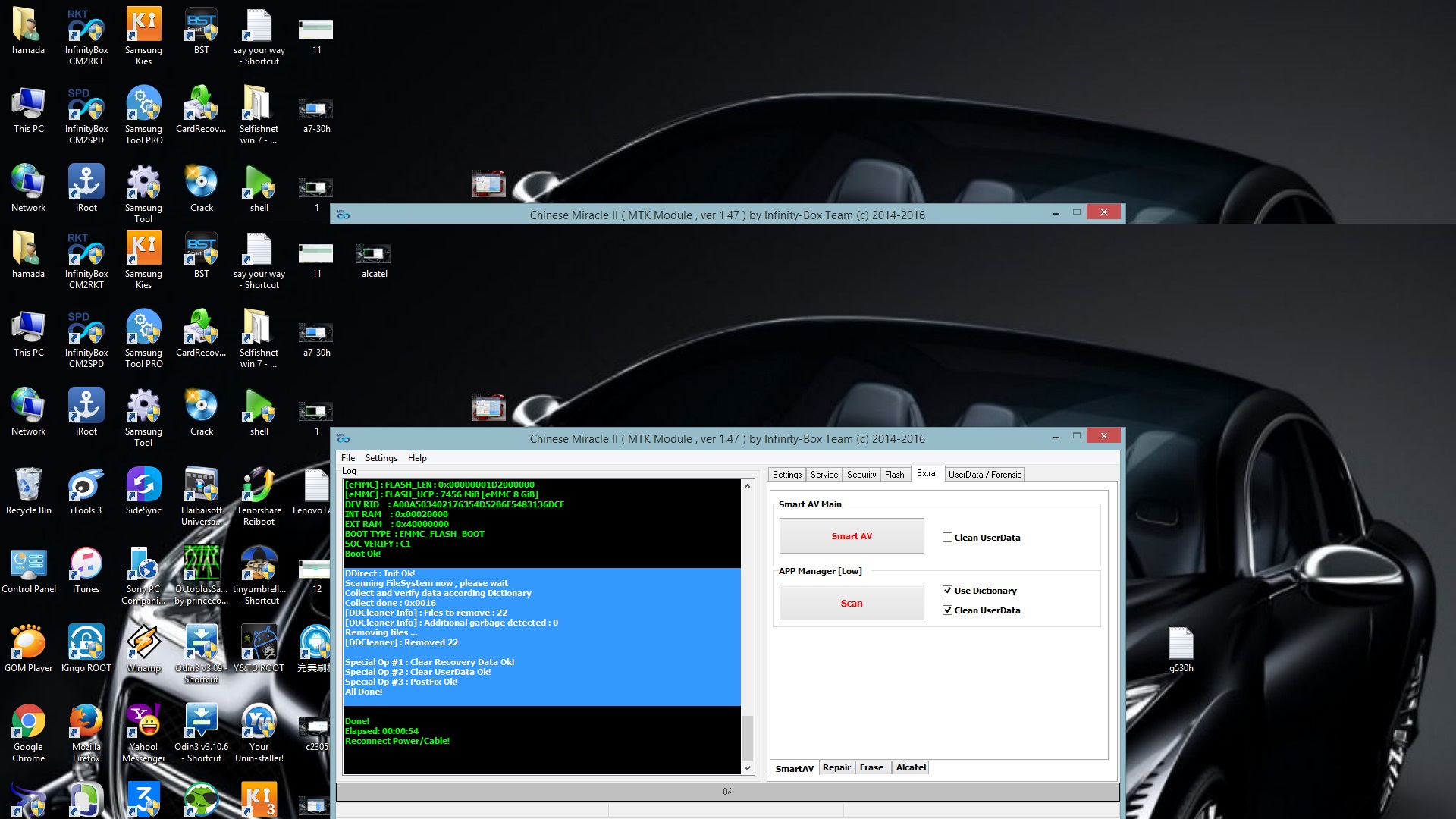Viewport: 1456px width, 819px height.
Task: Open the Help menu
Action: [417, 458]
